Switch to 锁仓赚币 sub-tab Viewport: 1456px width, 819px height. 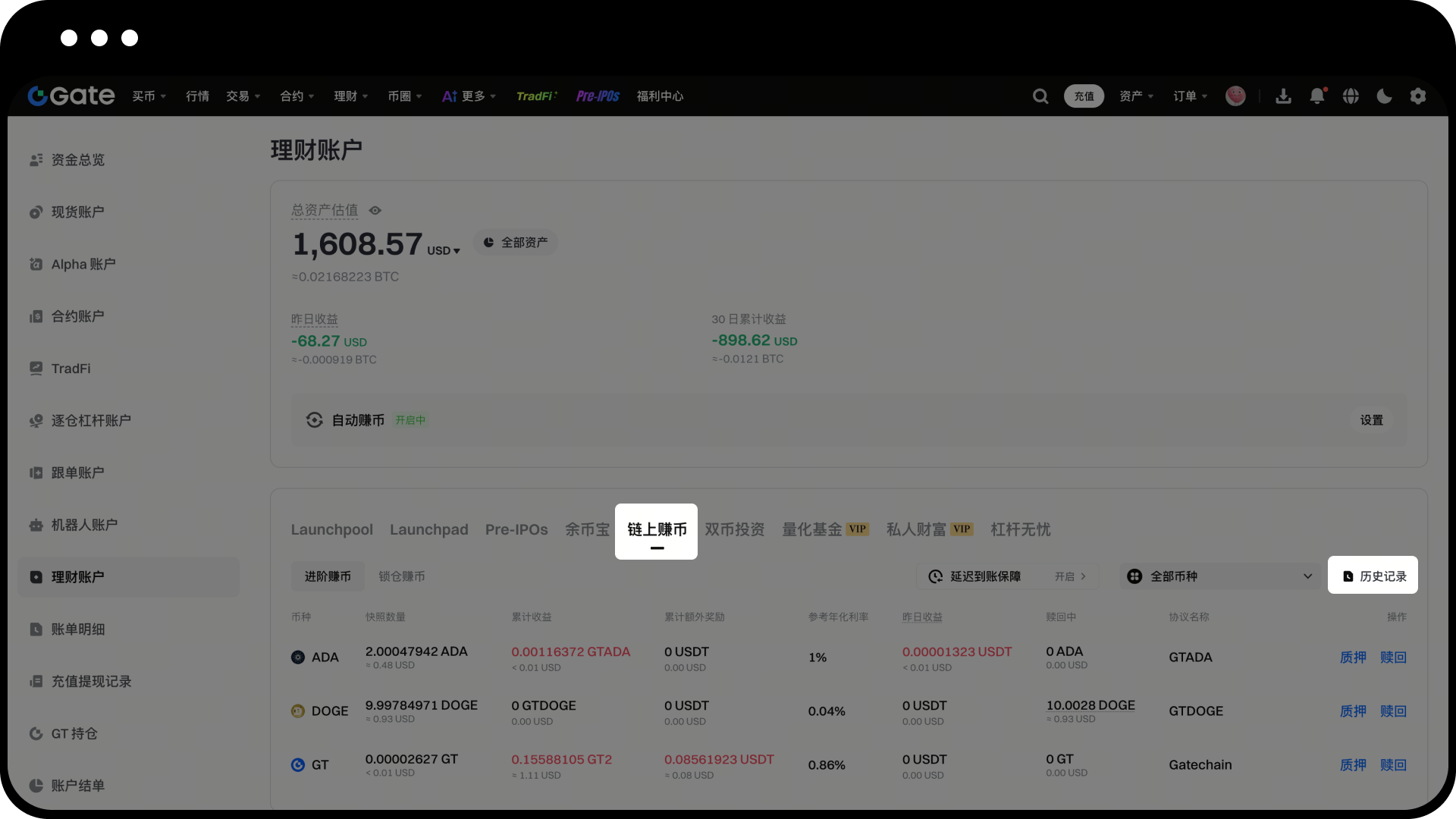(402, 576)
